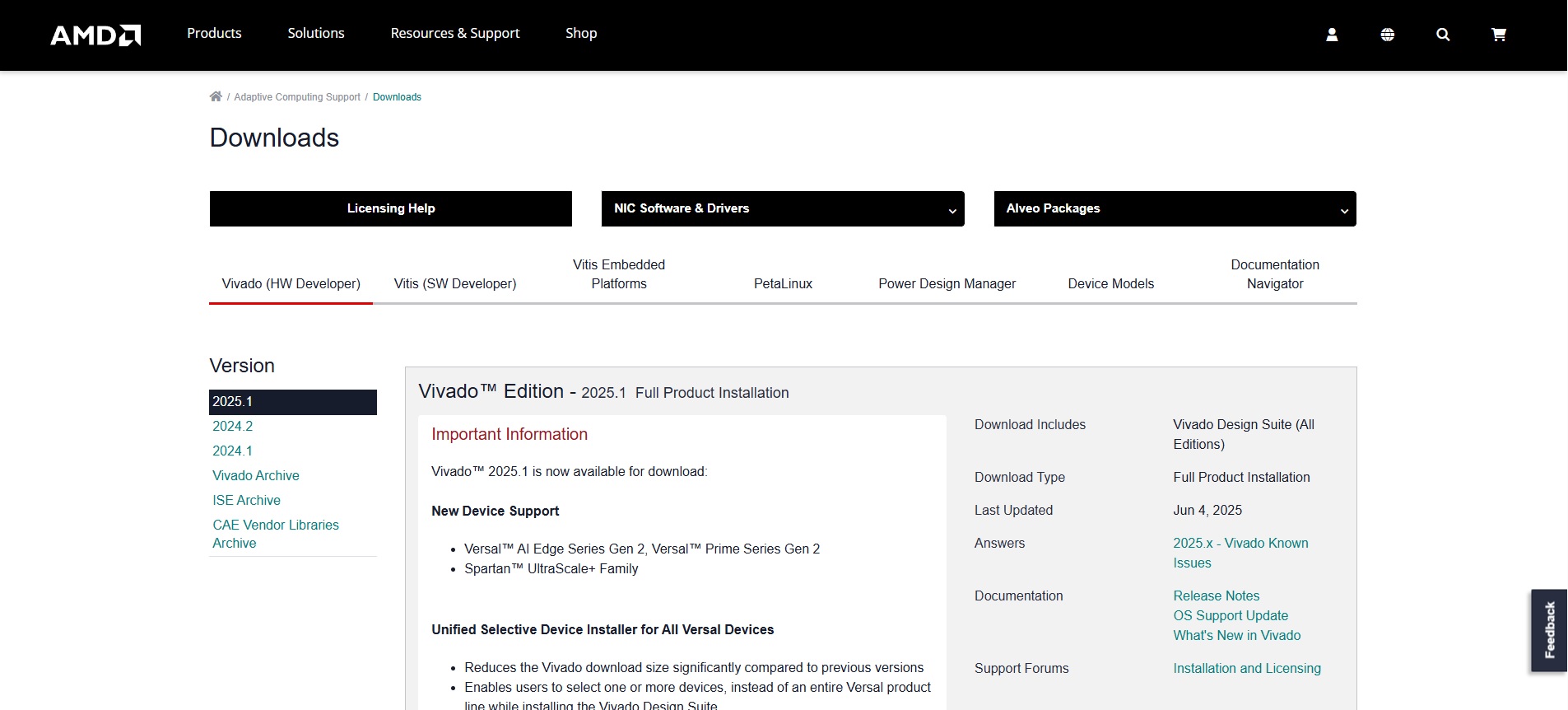The height and width of the screenshot is (710, 1568).
Task: Click the 'Full Product Installation' download type value
Action: pyautogui.click(x=1241, y=477)
